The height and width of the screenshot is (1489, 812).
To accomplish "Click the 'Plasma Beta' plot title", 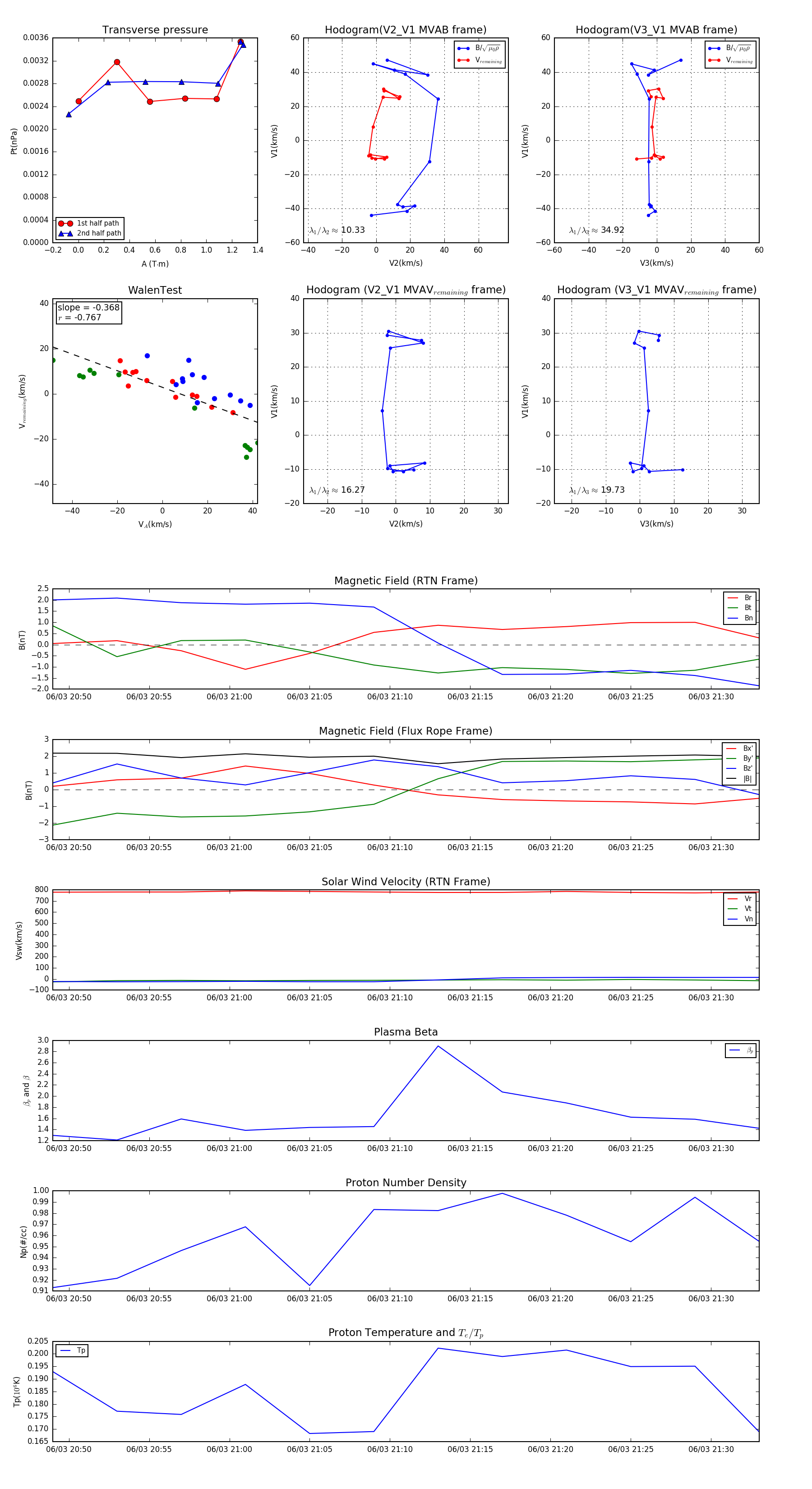I will [406, 1032].
